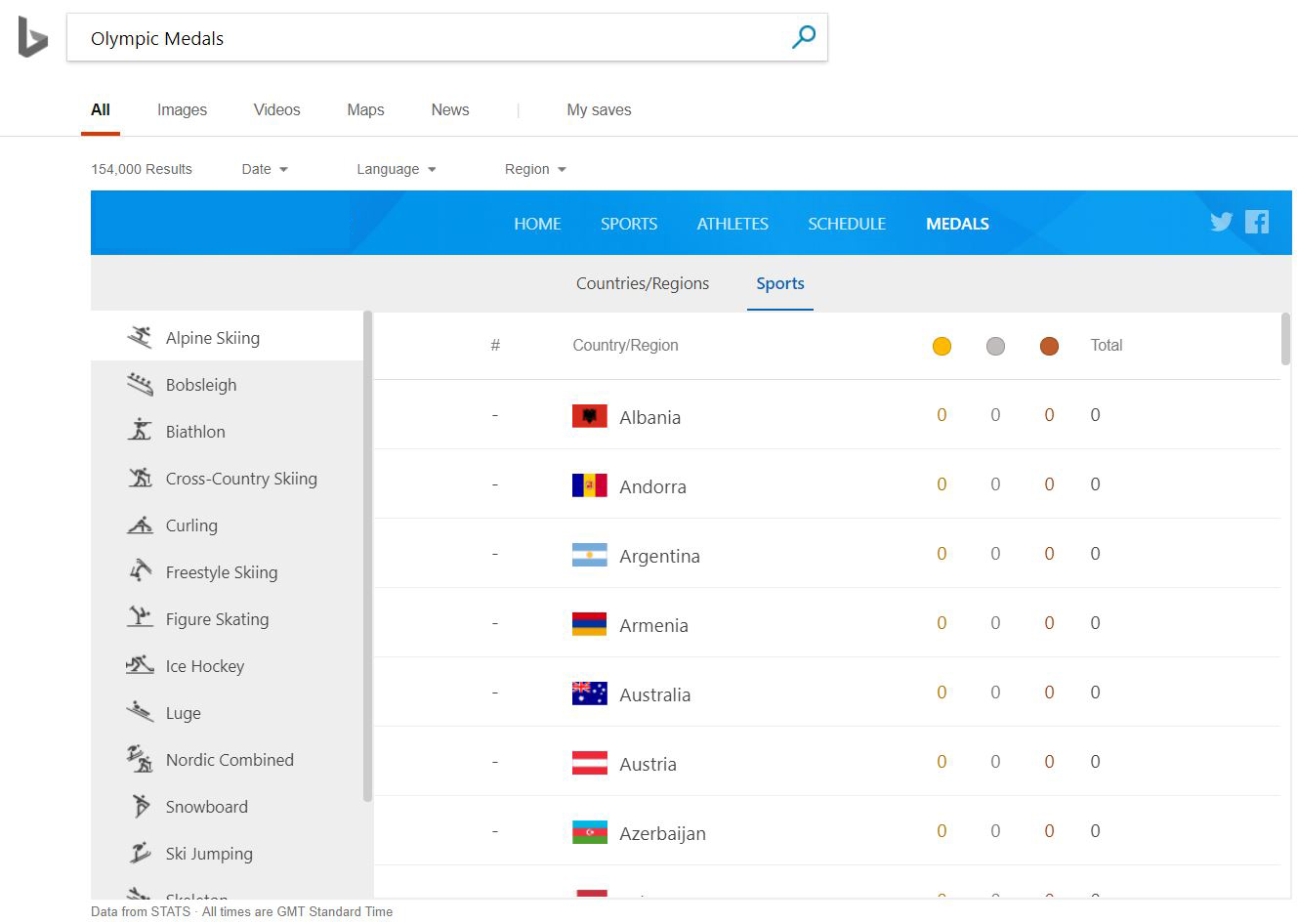
Task: Open the Language filter dropdown
Action: point(396,169)
